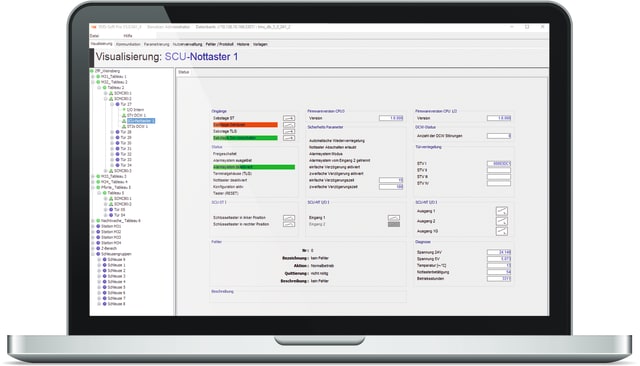Click the device icon of ST2k DCW 1
640x366 pixels.
pyautogui.click(x=124, y=126)
